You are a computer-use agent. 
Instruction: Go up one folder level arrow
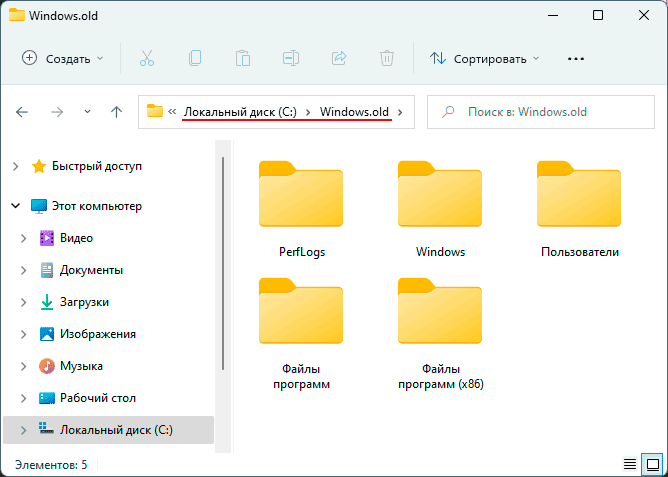click(x=116, y=112)
